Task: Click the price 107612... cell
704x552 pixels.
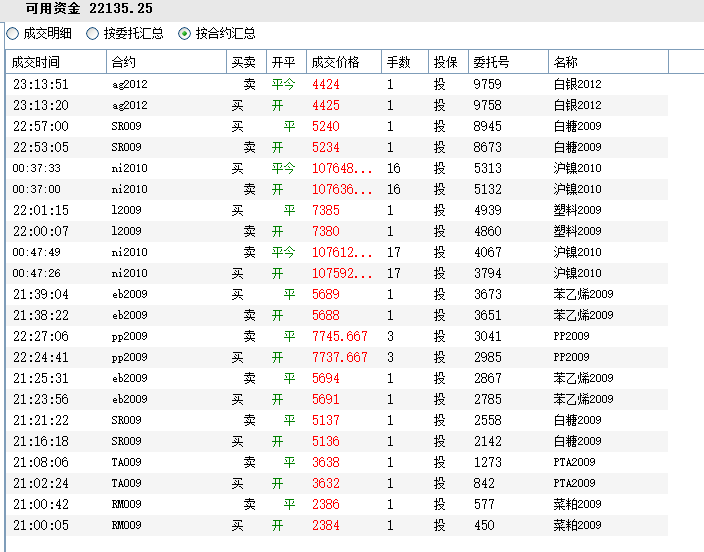Action: click(x=342, y=252)
